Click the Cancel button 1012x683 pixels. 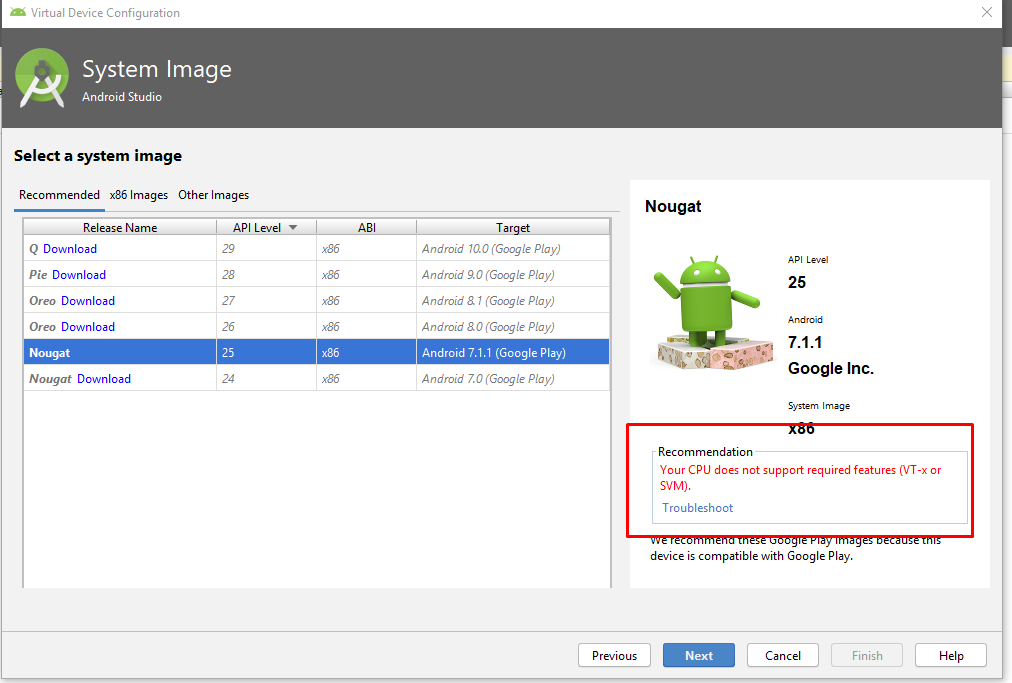783,655
